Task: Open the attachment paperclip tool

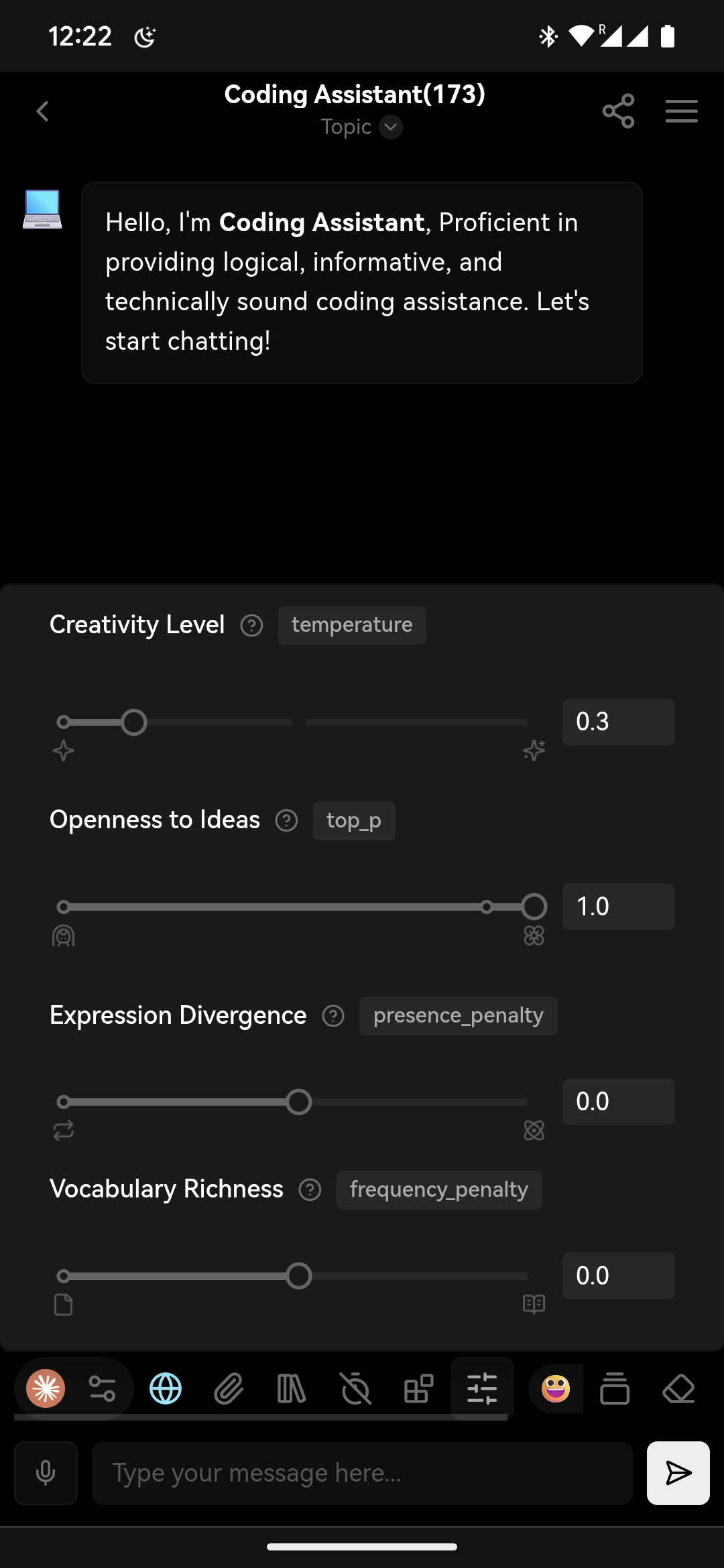Action: (229, 1388)
